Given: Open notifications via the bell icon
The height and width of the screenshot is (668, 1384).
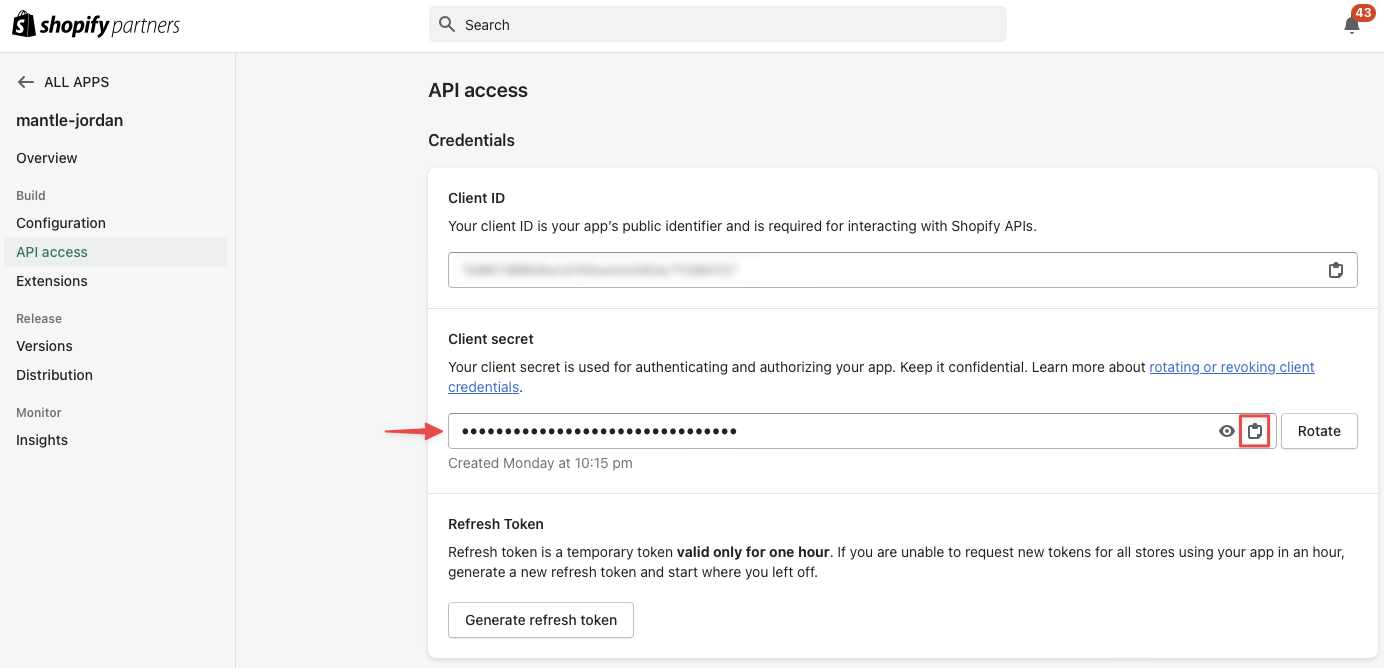Looking at the screenshot, I should click(x=1352, y=24).
